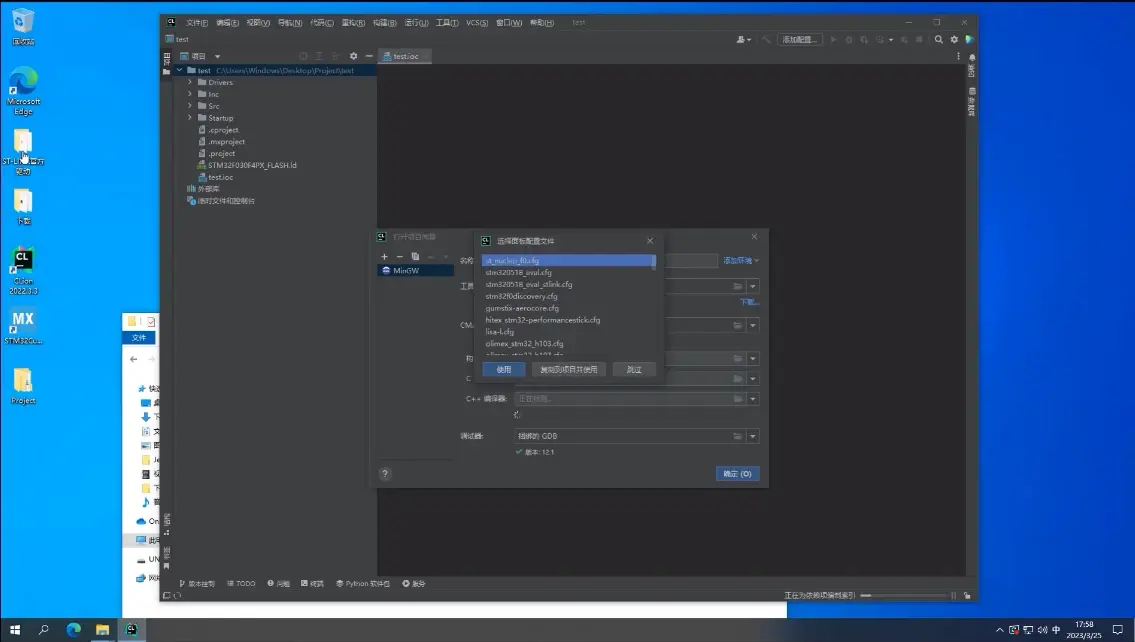Click the copy toolchain icon
Image resolution: width=1135 pixels, height=642 pixels.
coord(415,257)
